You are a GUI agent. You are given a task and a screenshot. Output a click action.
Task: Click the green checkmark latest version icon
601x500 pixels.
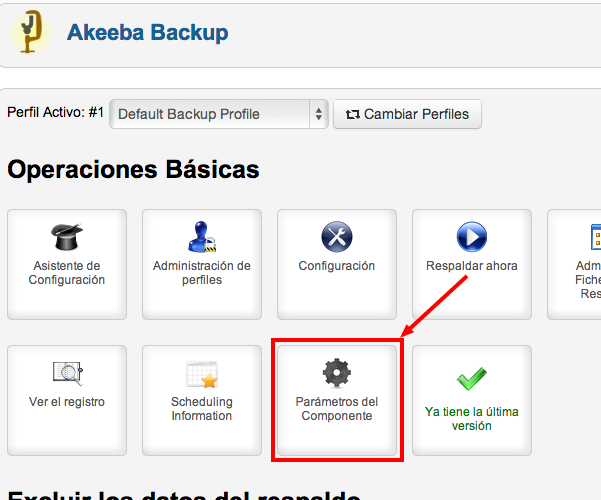(x=472, y=378)
